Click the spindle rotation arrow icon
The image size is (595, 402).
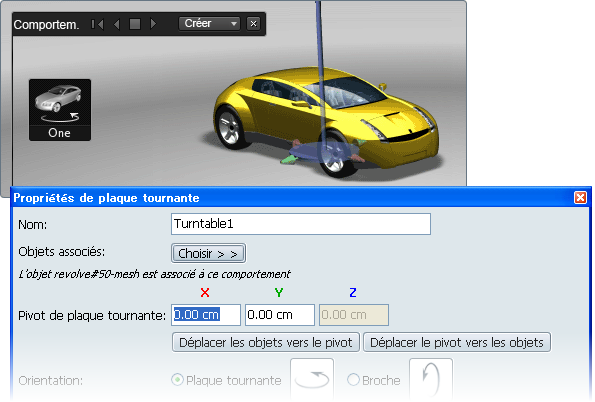[x=431, y=379]
